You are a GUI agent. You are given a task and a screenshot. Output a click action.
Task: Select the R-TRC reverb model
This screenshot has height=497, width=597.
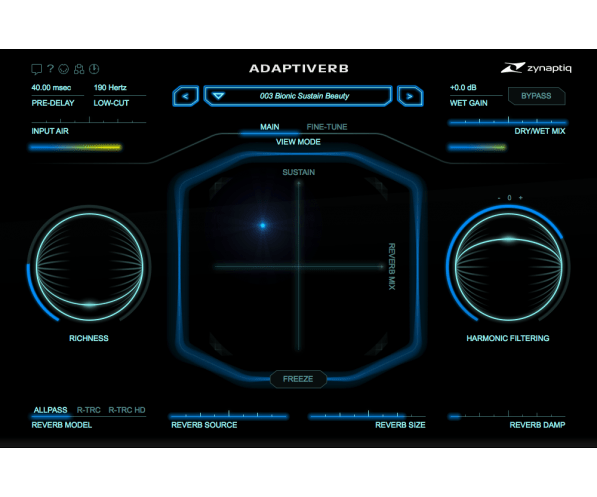pos(89,410)
